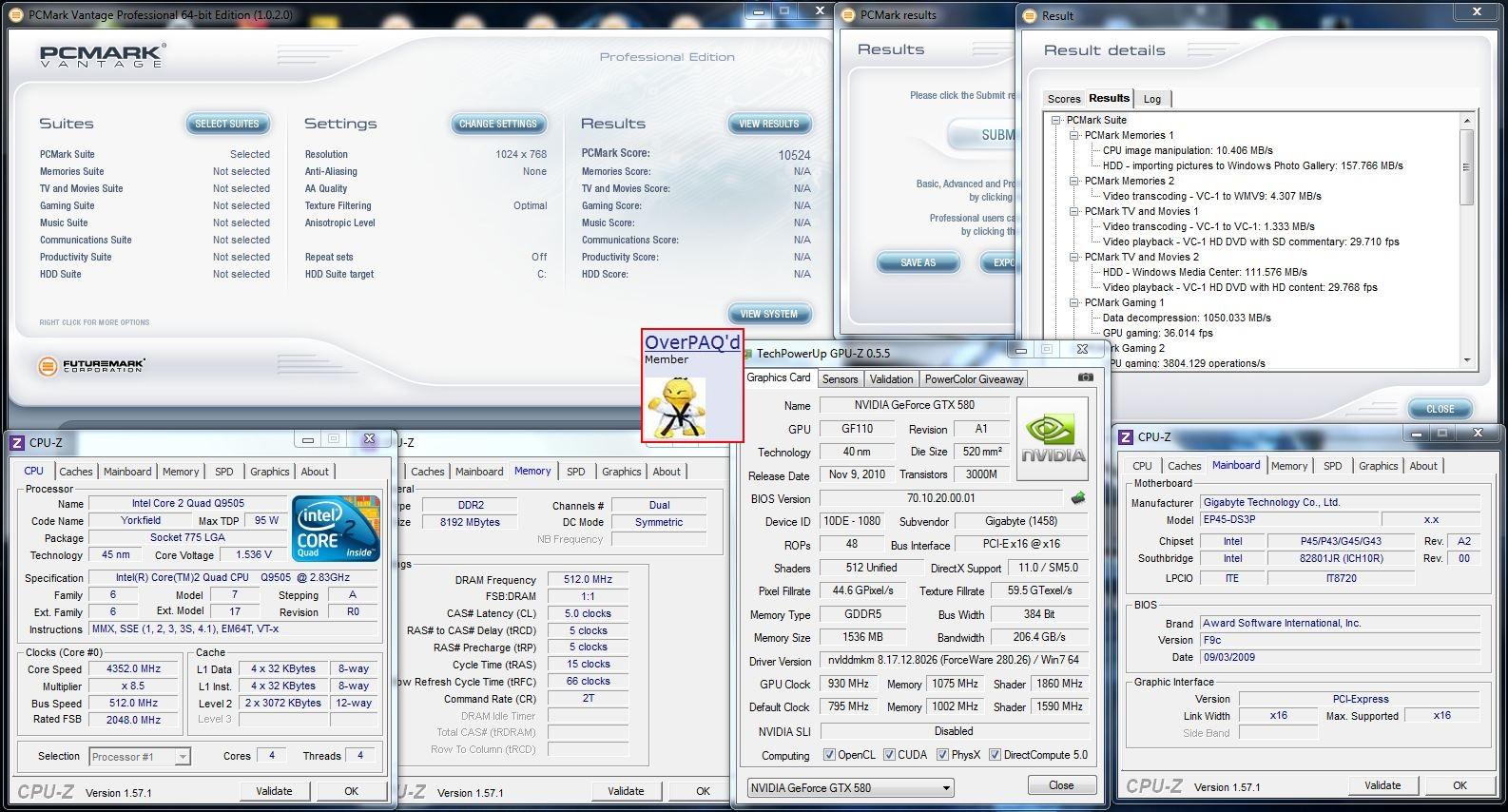
Task: Open the Validation tab in GPU-Z
Action: coord(891,378)
